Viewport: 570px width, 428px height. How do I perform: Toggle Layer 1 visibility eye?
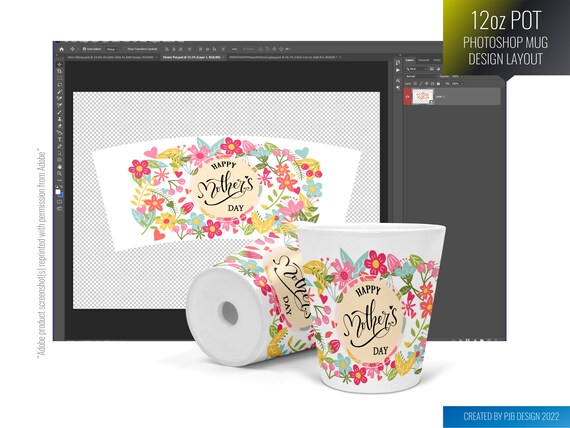pos(408,97)
